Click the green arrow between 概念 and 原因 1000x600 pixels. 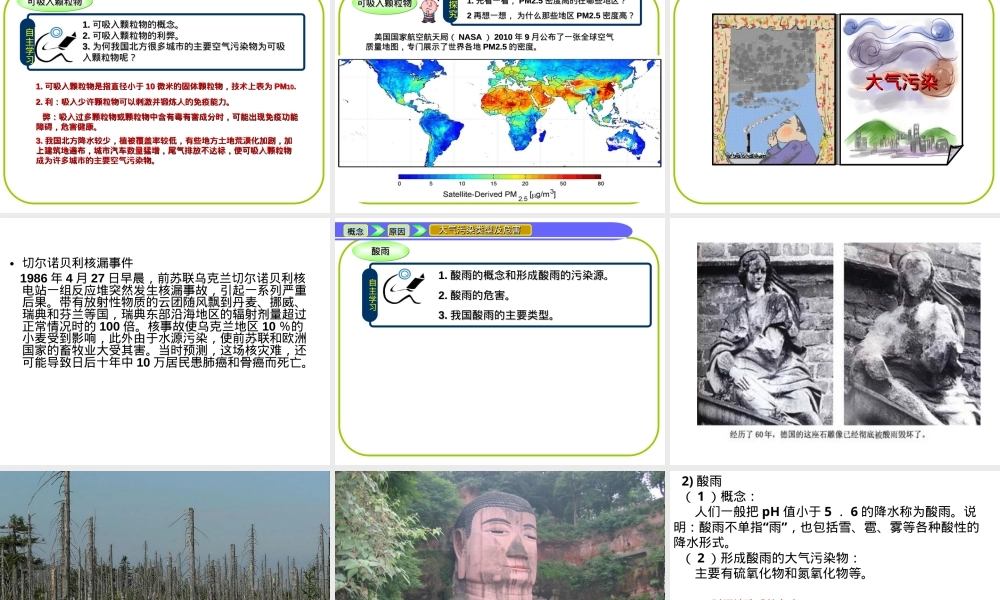click(x=378, y=231)
